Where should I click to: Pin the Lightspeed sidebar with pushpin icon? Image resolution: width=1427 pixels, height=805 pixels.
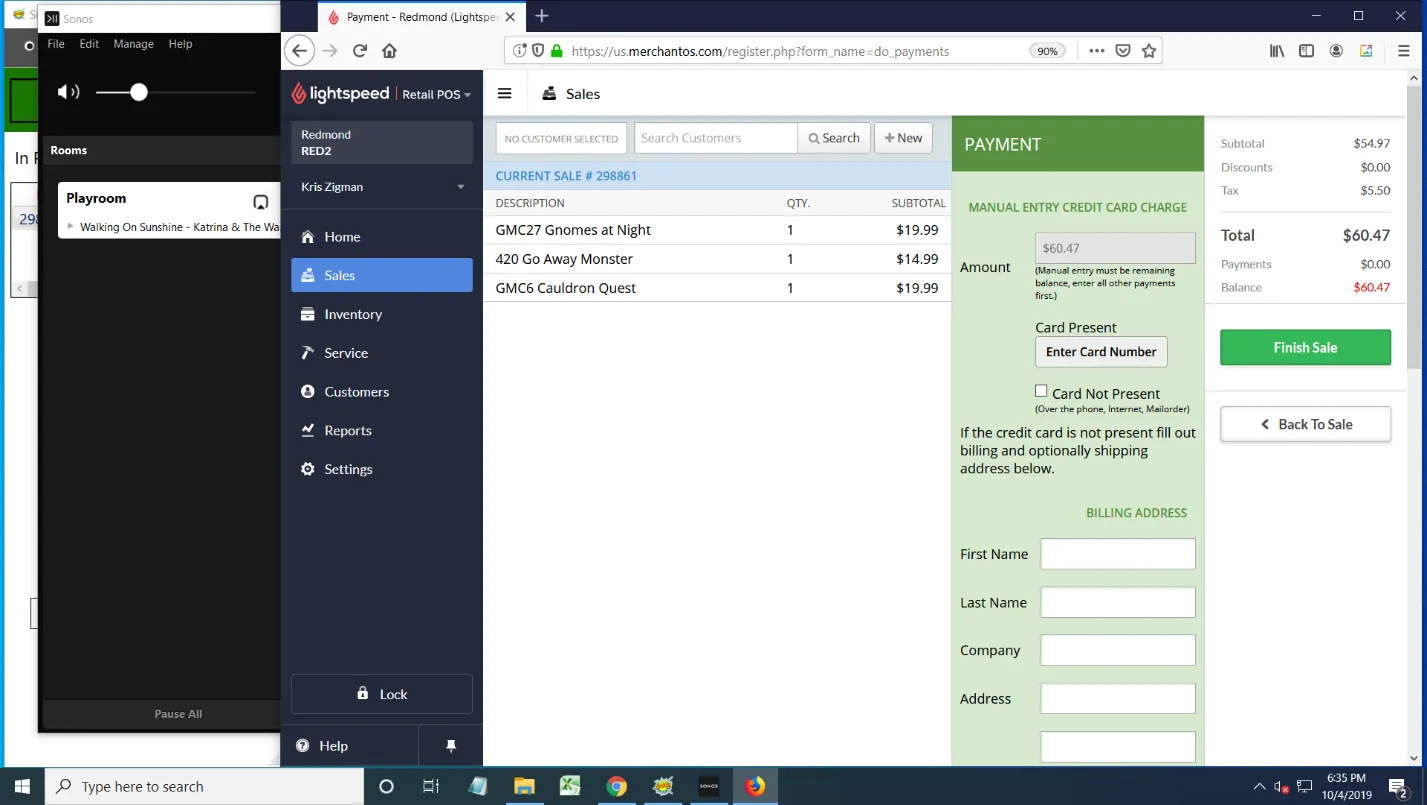450,746
